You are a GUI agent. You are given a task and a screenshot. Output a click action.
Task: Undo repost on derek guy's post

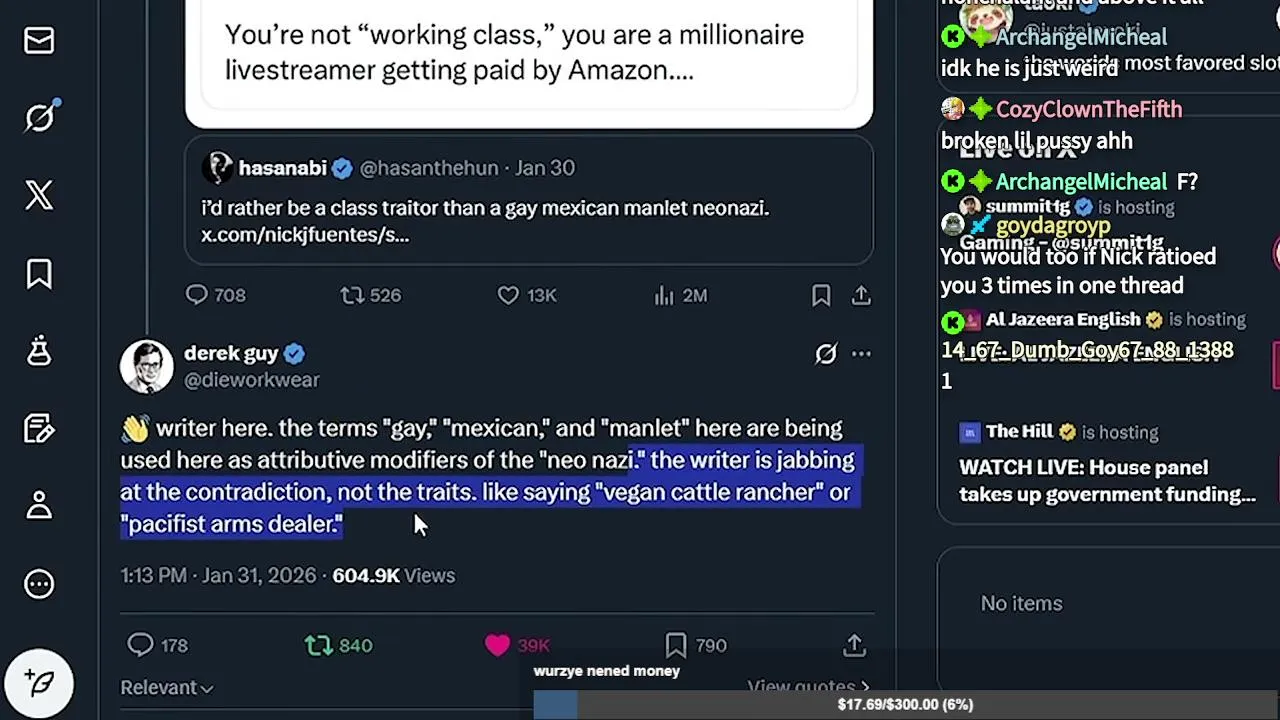pos(319,645)
